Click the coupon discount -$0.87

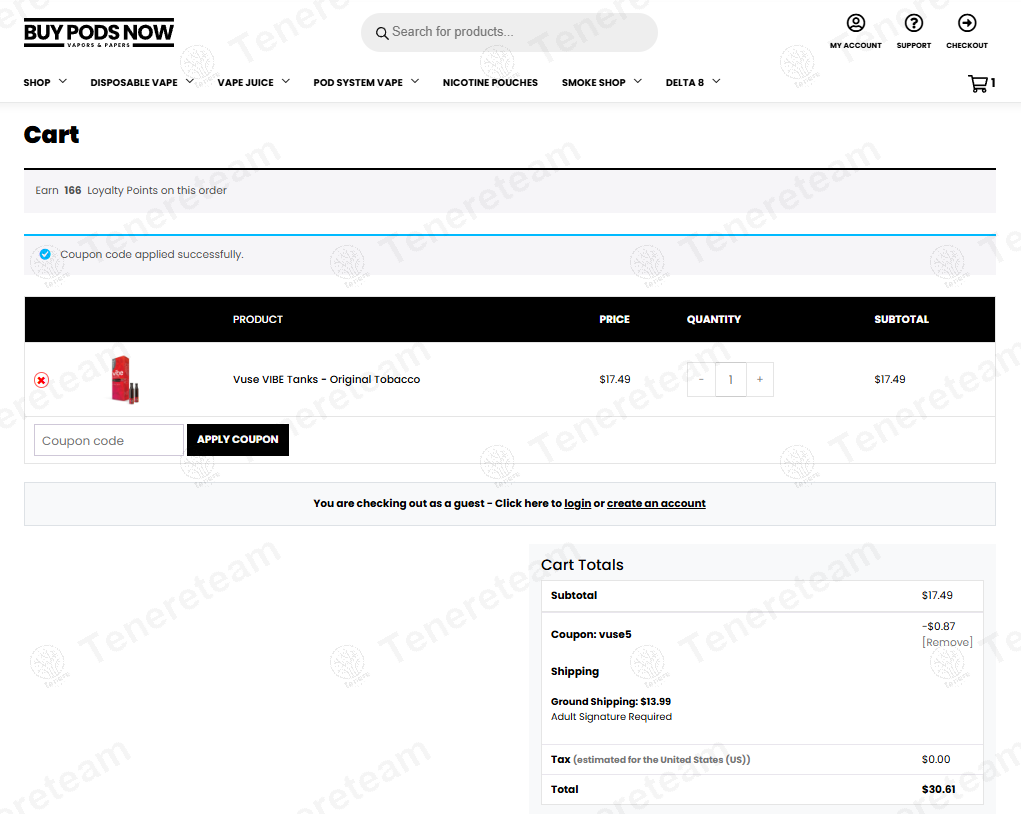click(938, 626)
